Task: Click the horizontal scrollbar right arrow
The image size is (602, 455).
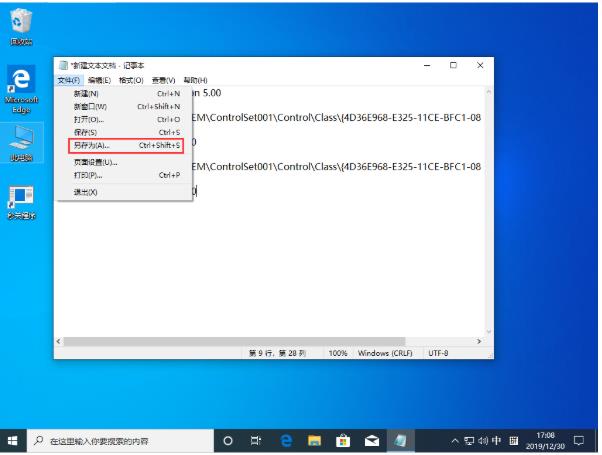Action: pyautogui.click(x=479, y=341)
